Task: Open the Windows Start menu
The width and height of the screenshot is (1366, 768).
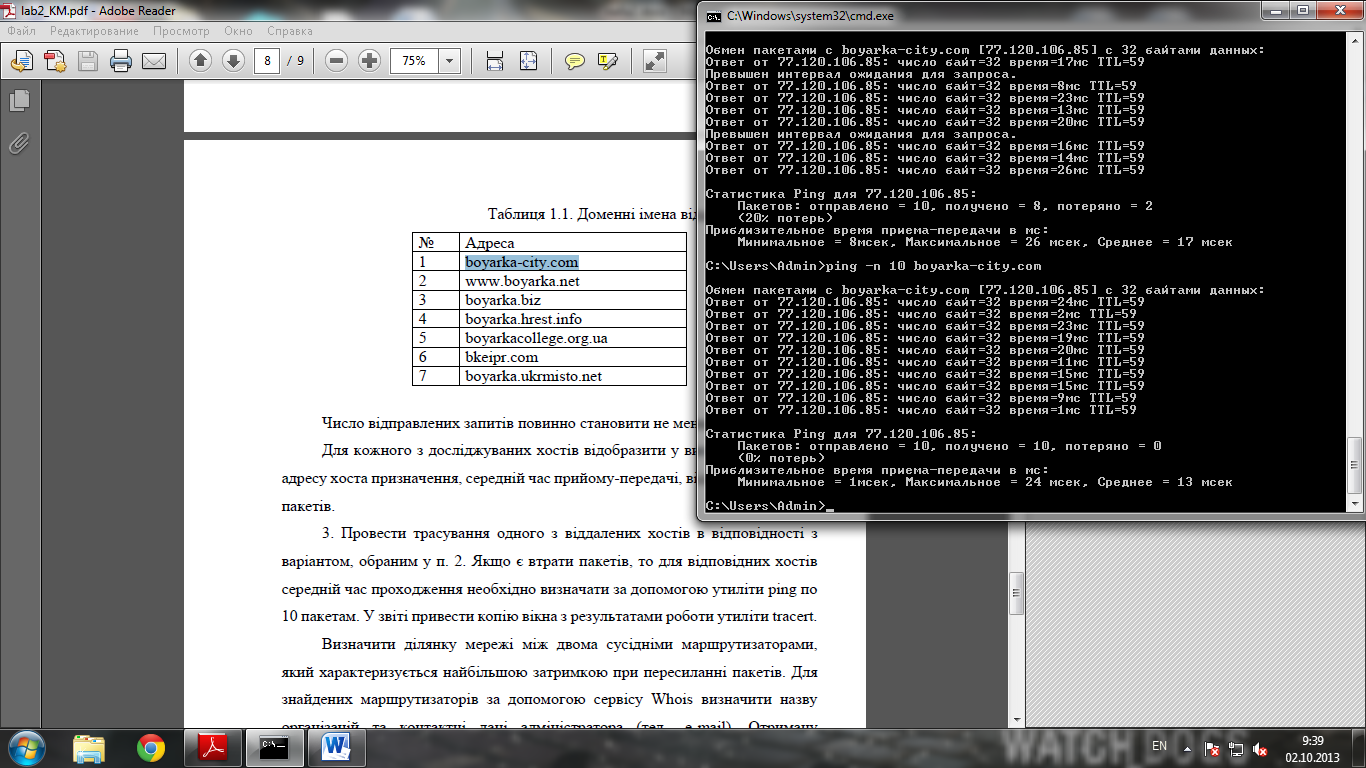Action: tap(27, 746)
